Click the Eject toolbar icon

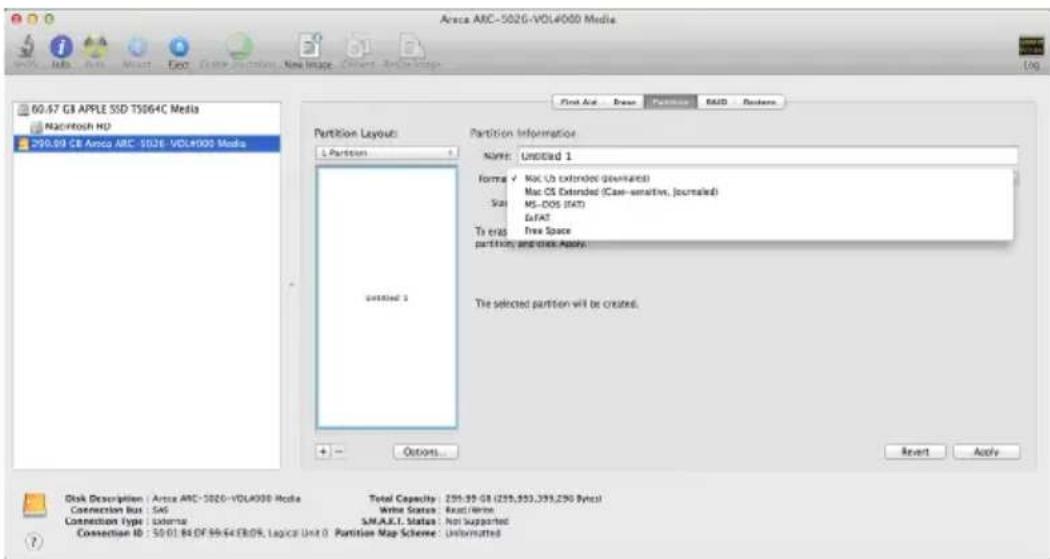(177, 47)
